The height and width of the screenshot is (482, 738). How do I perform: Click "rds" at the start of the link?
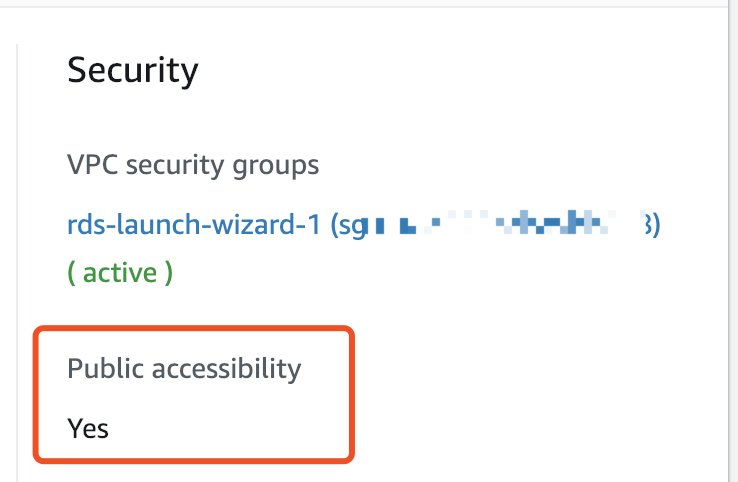pos(86,225)
